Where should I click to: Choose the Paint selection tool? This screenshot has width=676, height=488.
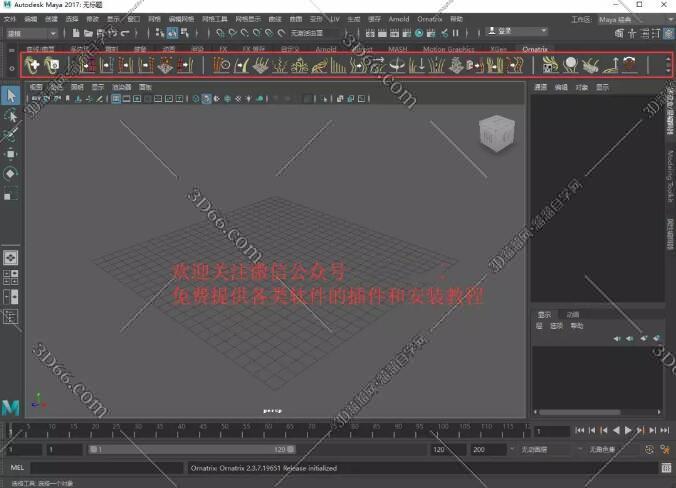(x=11, y=134)
